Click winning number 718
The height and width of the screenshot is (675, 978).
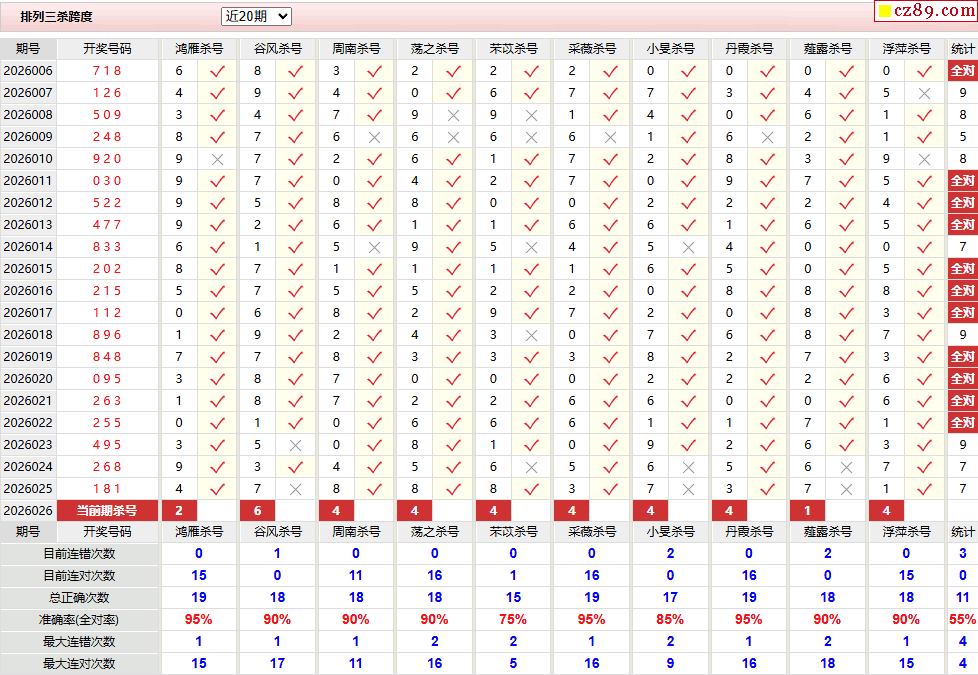tap(107, 70)
